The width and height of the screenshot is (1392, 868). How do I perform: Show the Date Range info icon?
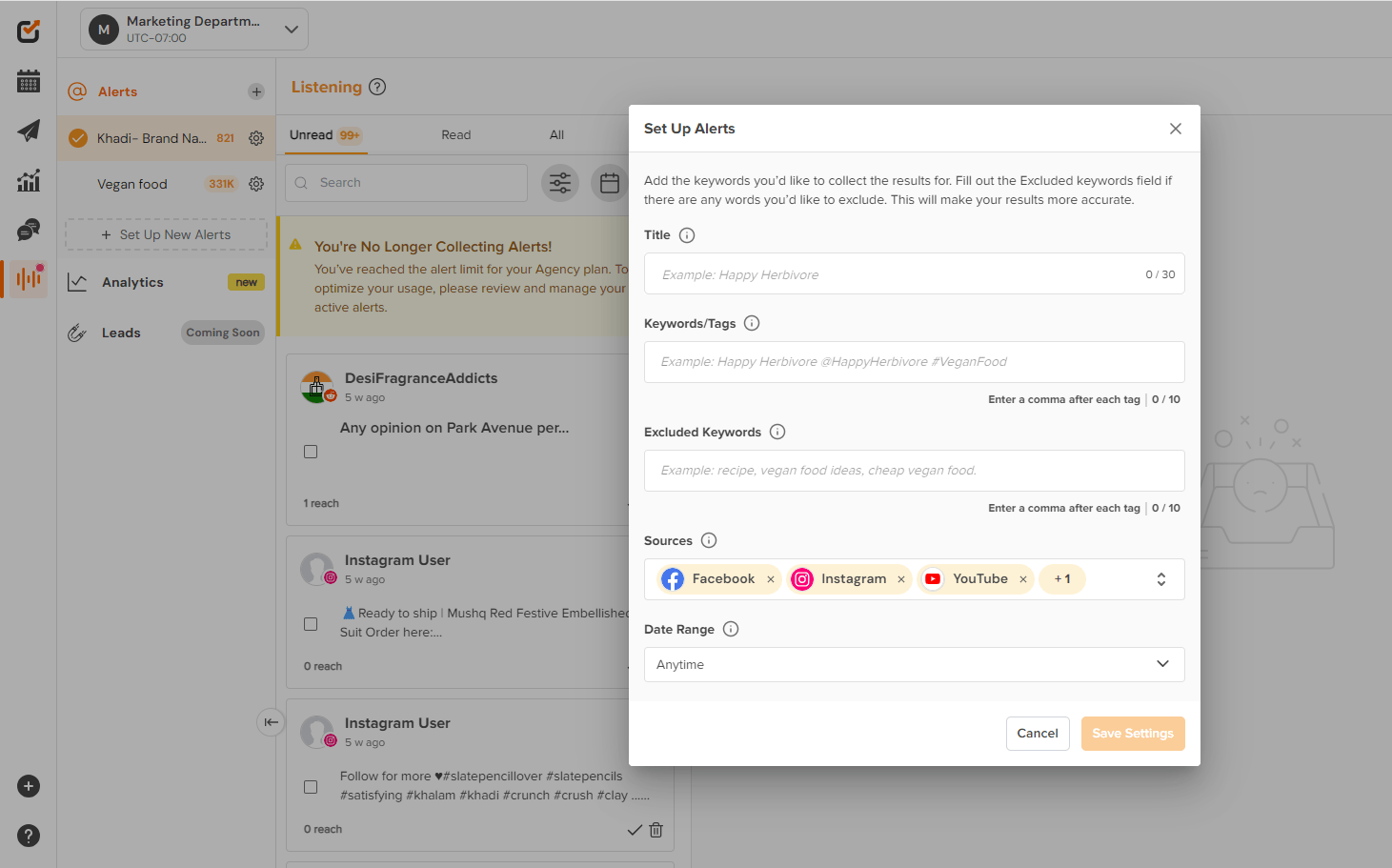coord(731,629)
